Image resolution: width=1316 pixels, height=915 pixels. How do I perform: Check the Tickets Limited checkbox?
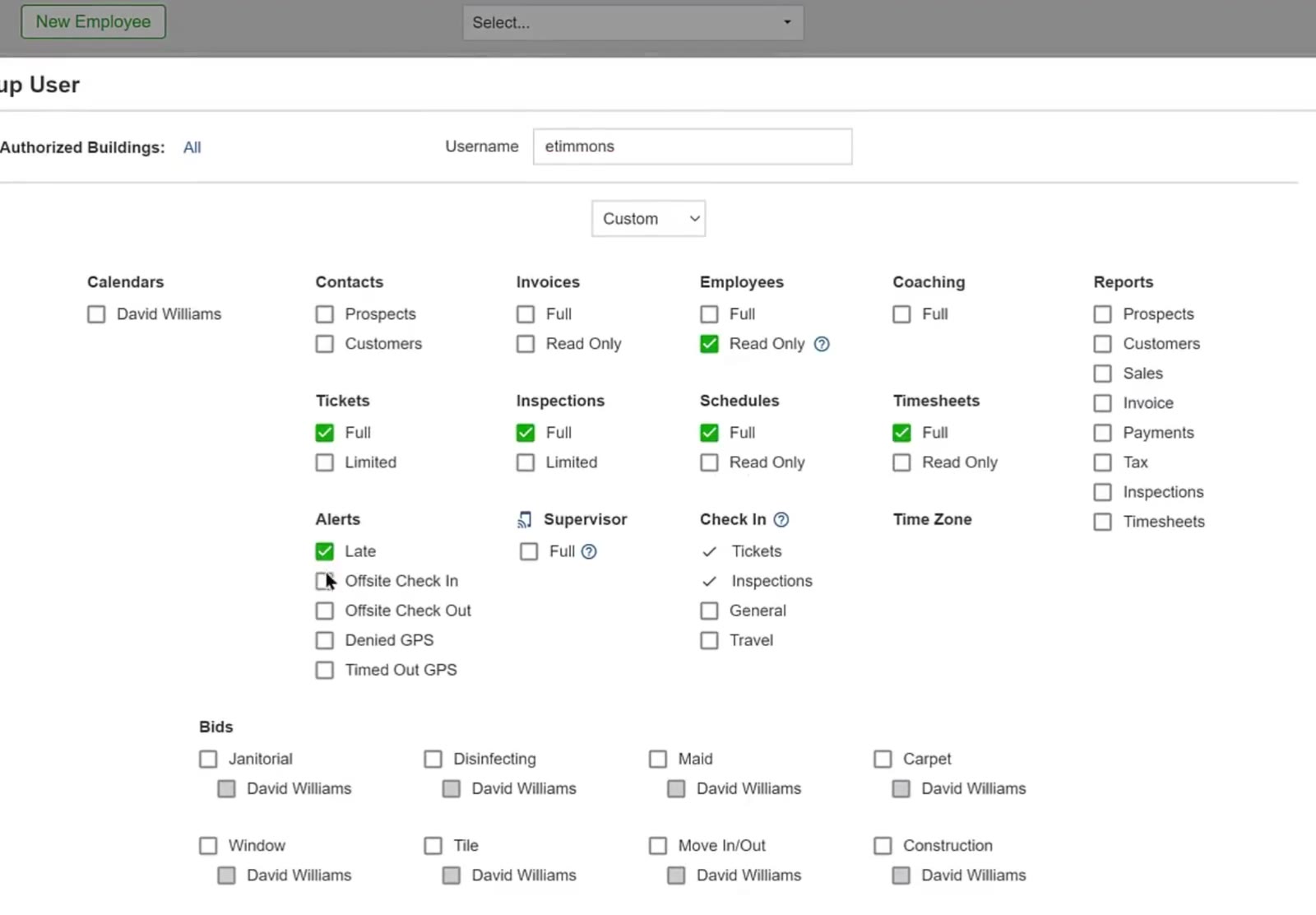tap(325, 462)
